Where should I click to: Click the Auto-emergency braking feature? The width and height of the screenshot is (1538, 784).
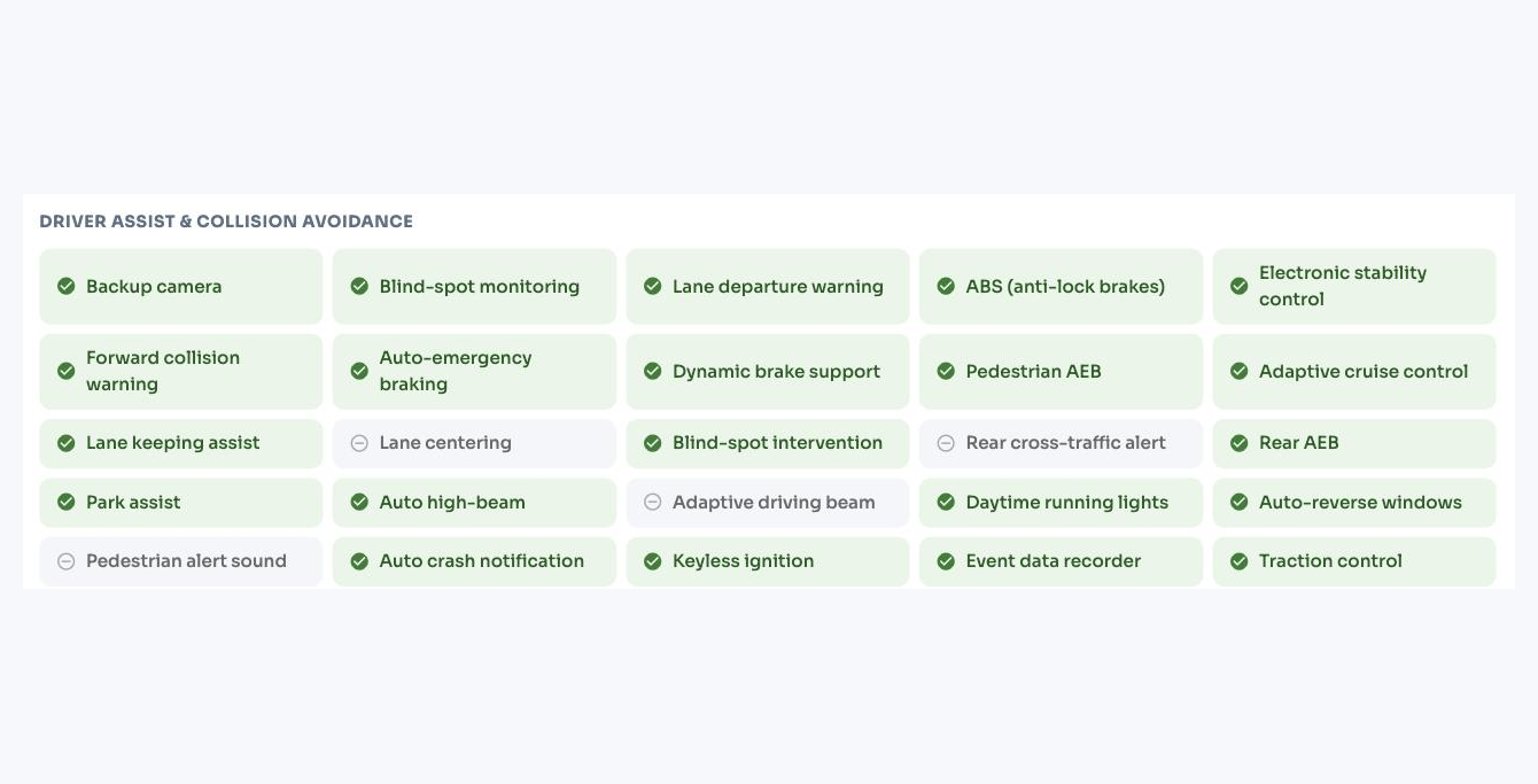coord(474,371)
